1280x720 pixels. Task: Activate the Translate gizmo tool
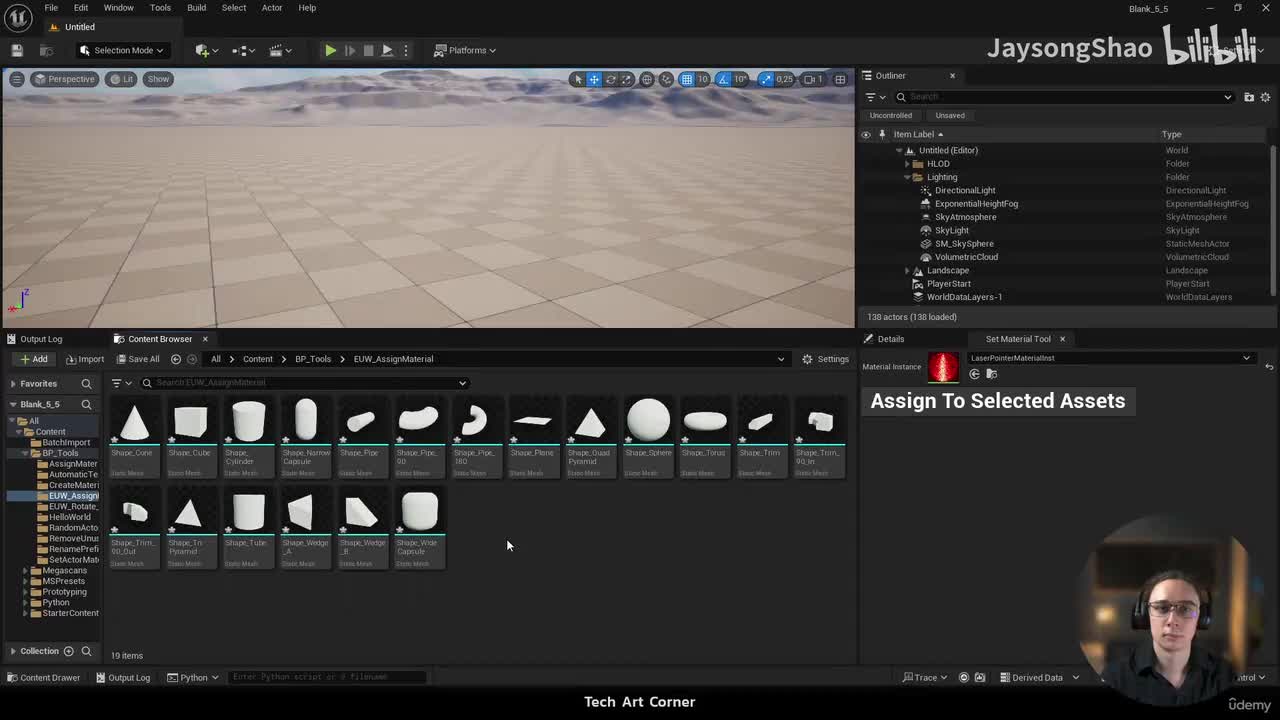[594, 79]
